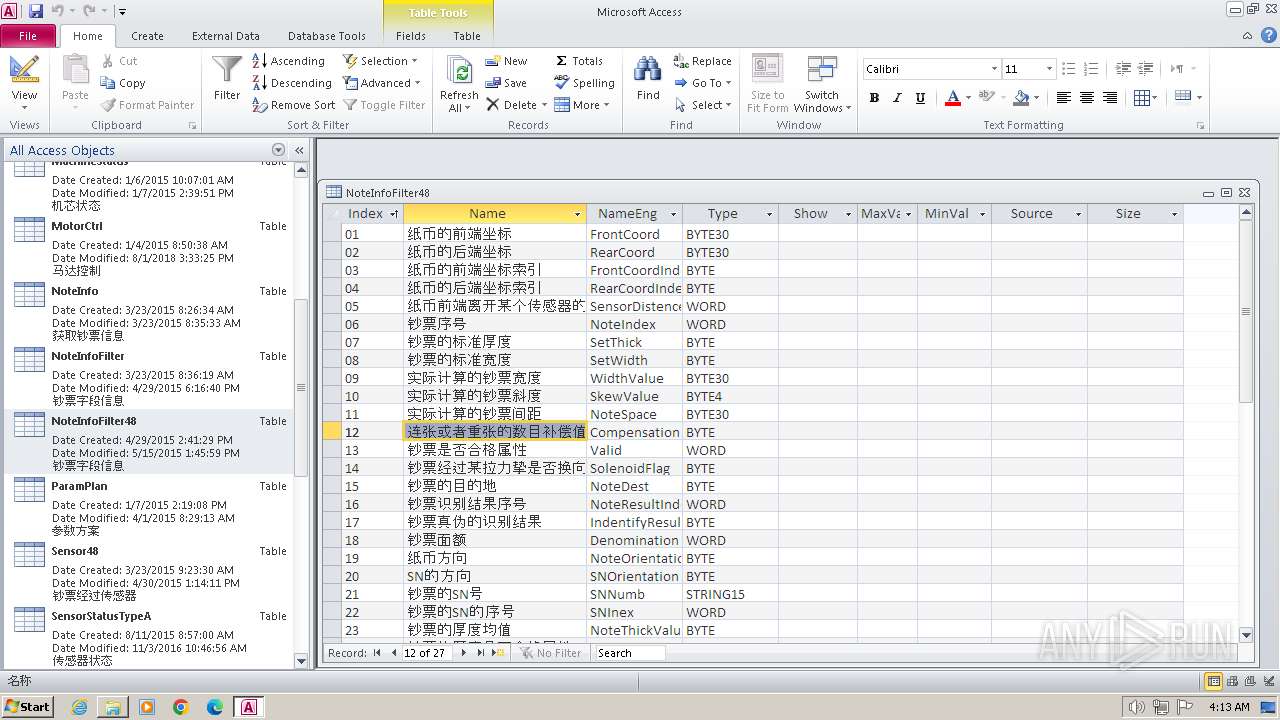The width and height of the screenshot is (1280, 720).
Task: Create a New record
Action: (506, 61)
